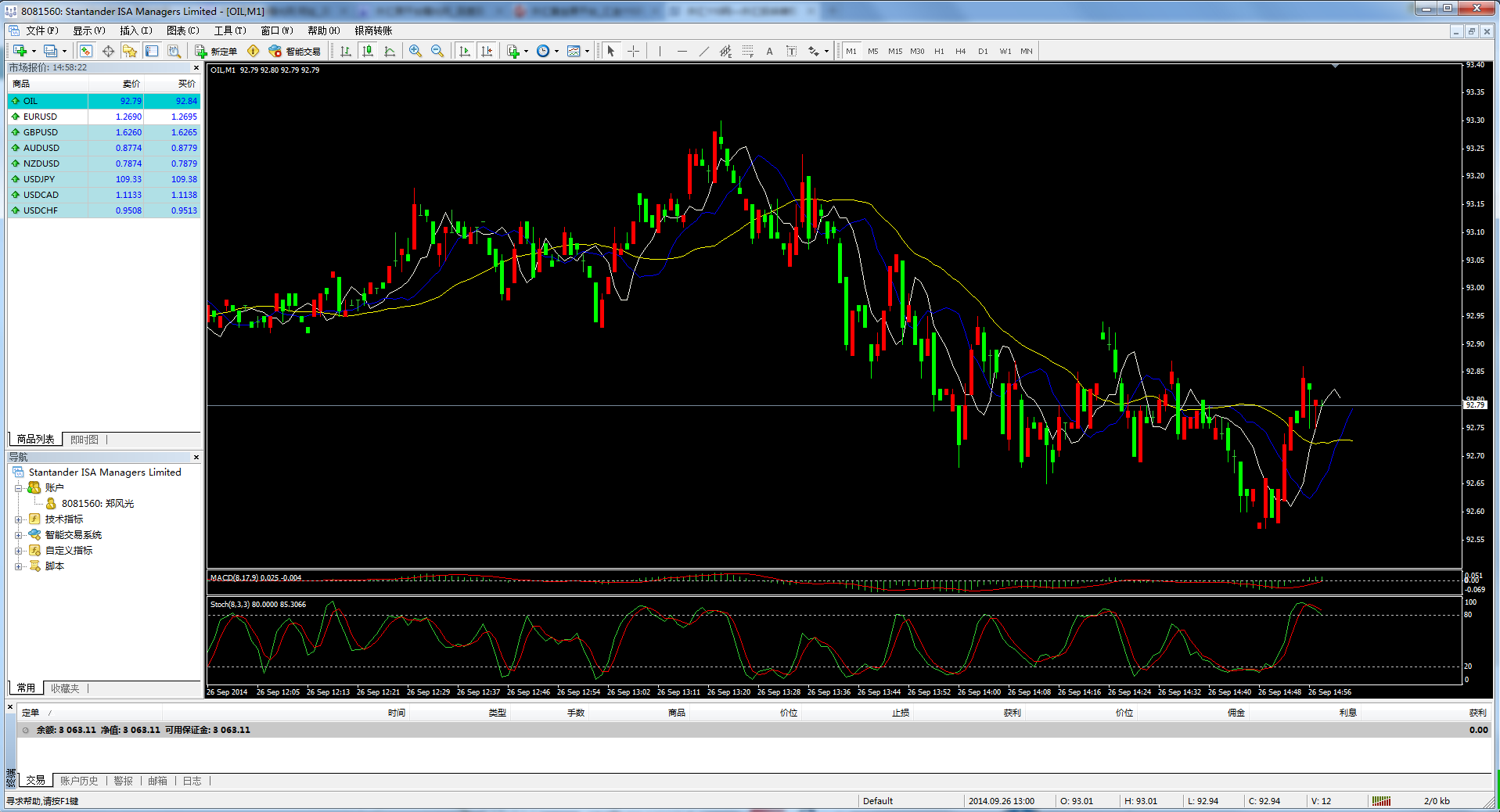This screenshot has height=812, width=1500.
Task: Expand the 技术指标 tree node
Action: [18, 519]
